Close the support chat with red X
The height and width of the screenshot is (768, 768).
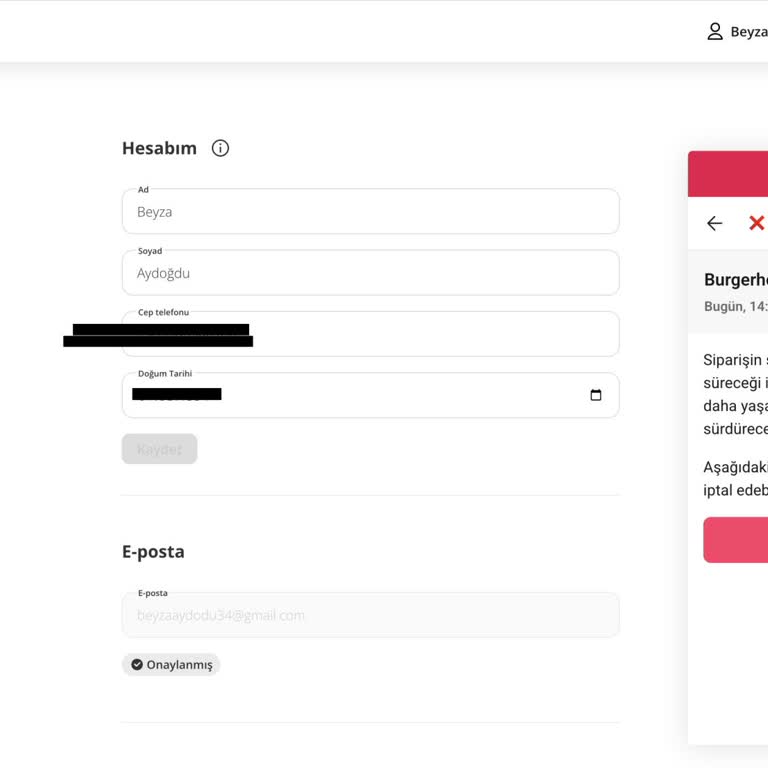pyautogui.click(x=756, y=223)
